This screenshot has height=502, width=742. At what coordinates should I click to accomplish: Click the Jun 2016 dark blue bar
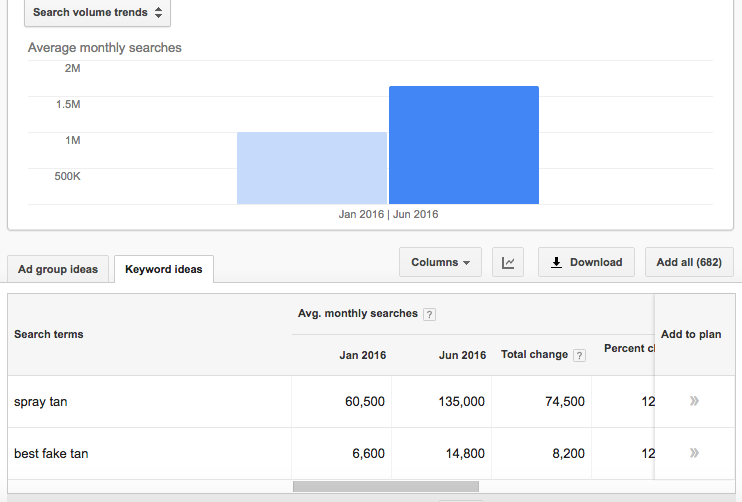coord(464,145)
